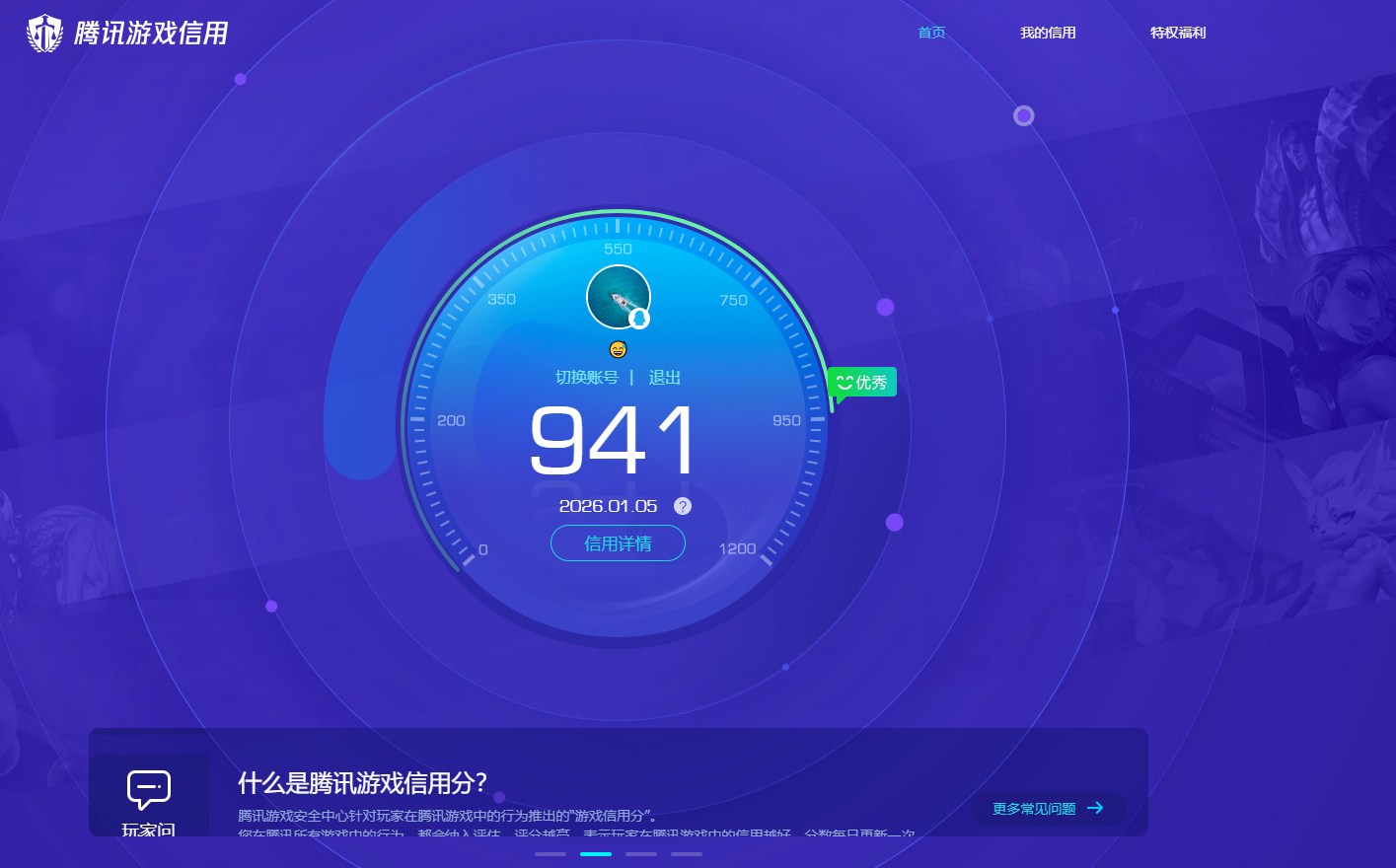Image resolution: width=1396 pixels, height=868 pixels.
Task: Select the third carousel page indicator
Action: coord(641,854)
